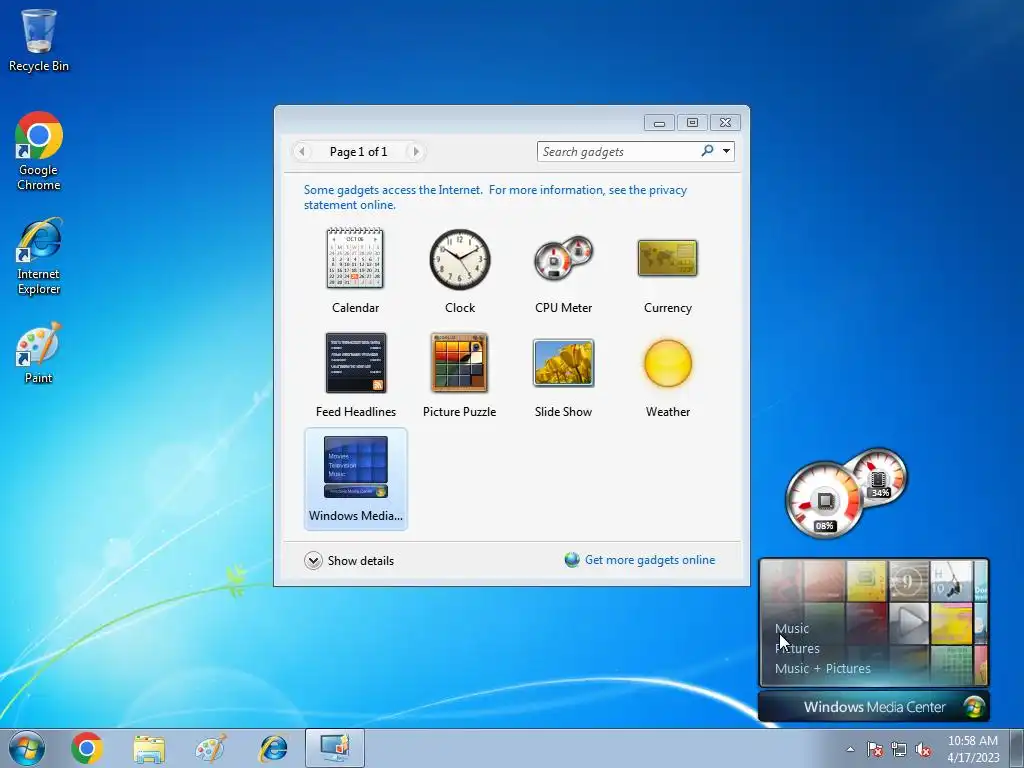Select the Clock gadget
This screenshot has height=768, width=1024.
pyautogui.click(x=460, y=270)
